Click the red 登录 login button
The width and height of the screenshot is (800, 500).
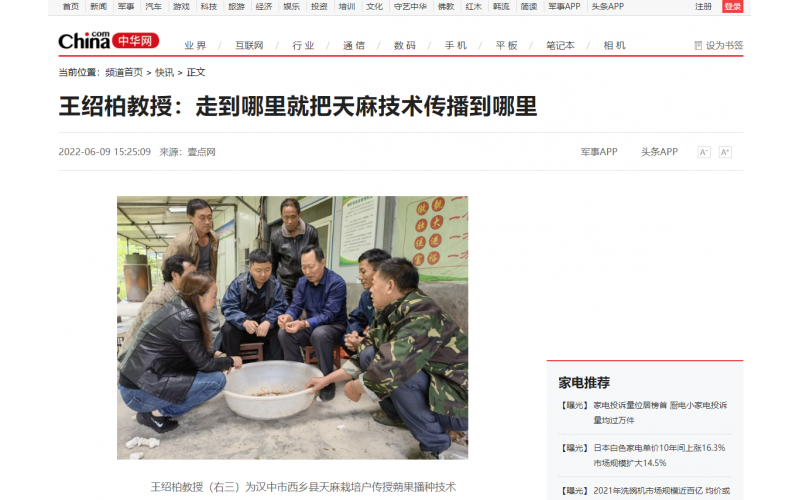tap(733, 7)
